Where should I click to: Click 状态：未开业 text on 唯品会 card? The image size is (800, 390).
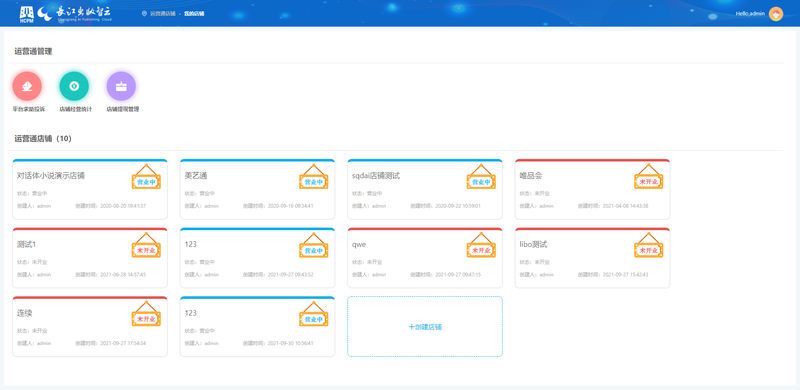tap(535, 193)
